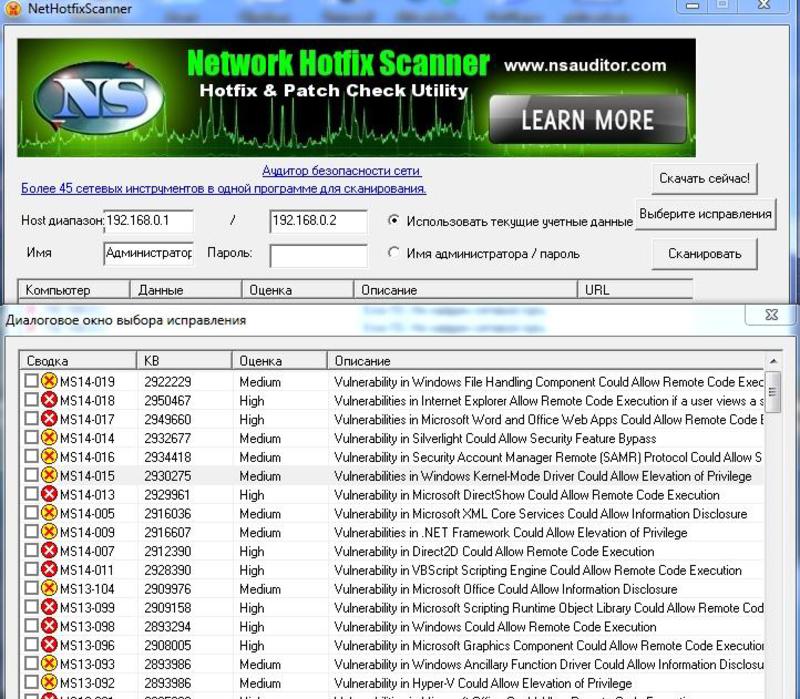Click the red severity icon for MS13-096

point(49,645)
